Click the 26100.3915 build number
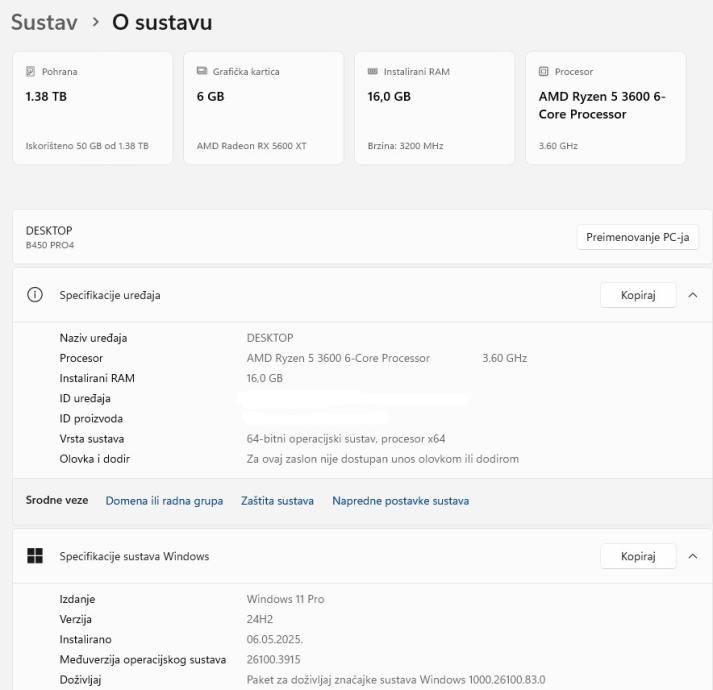The image size is (713, 690). (x=274, y=660)
